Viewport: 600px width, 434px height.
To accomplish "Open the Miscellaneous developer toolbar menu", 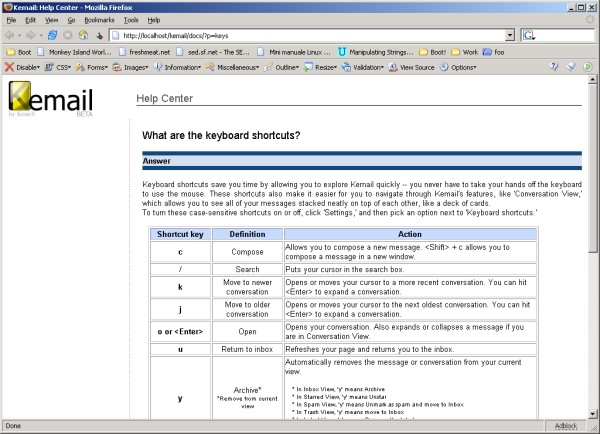I will coord(233,67).
